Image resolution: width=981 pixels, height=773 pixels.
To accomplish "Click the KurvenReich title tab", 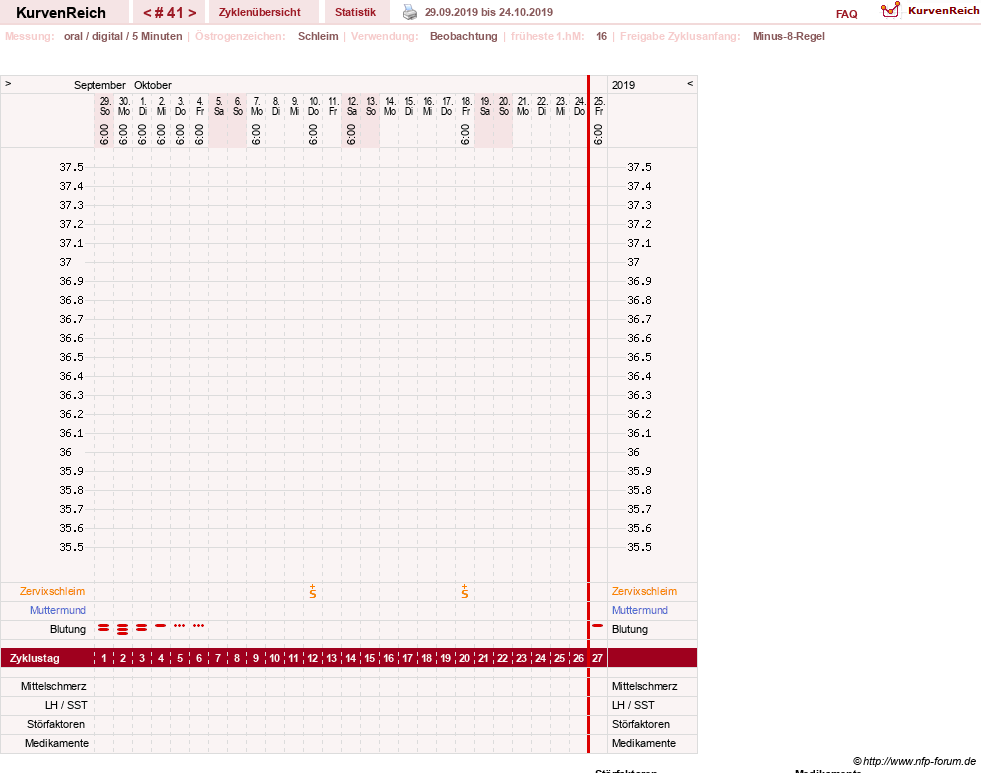I will point(61,13).
